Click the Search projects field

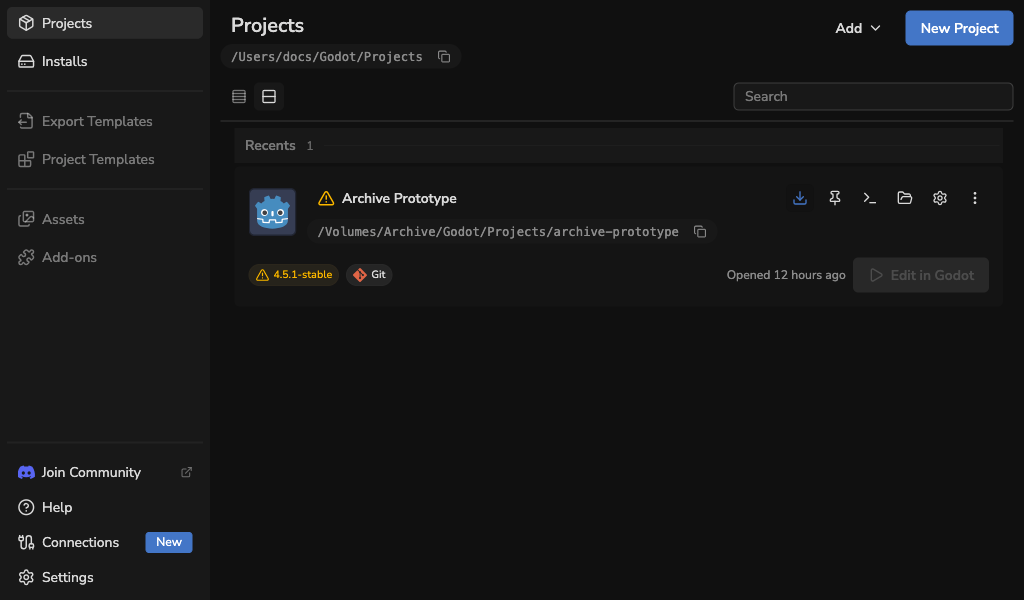[873, 97]
